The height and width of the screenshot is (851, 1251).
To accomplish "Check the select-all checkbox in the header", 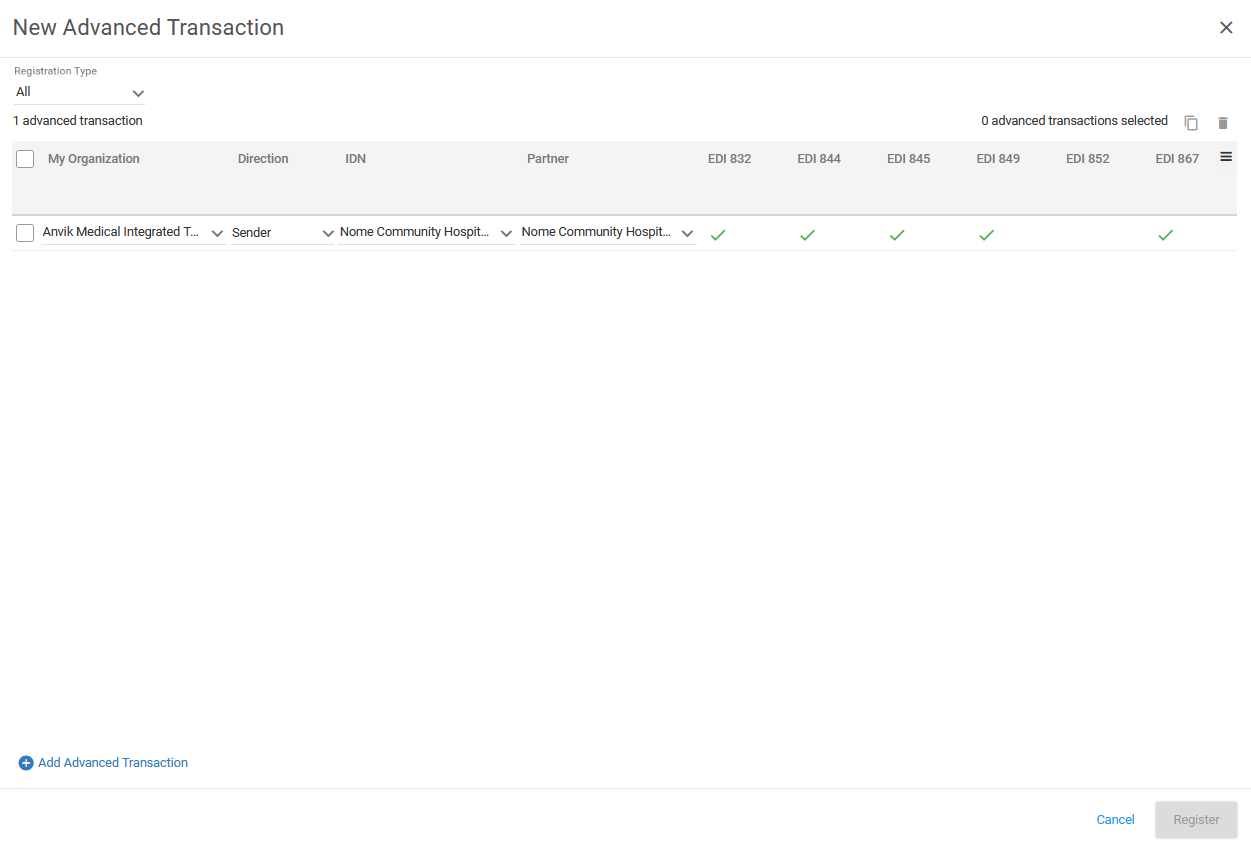I will pos(24,158).
